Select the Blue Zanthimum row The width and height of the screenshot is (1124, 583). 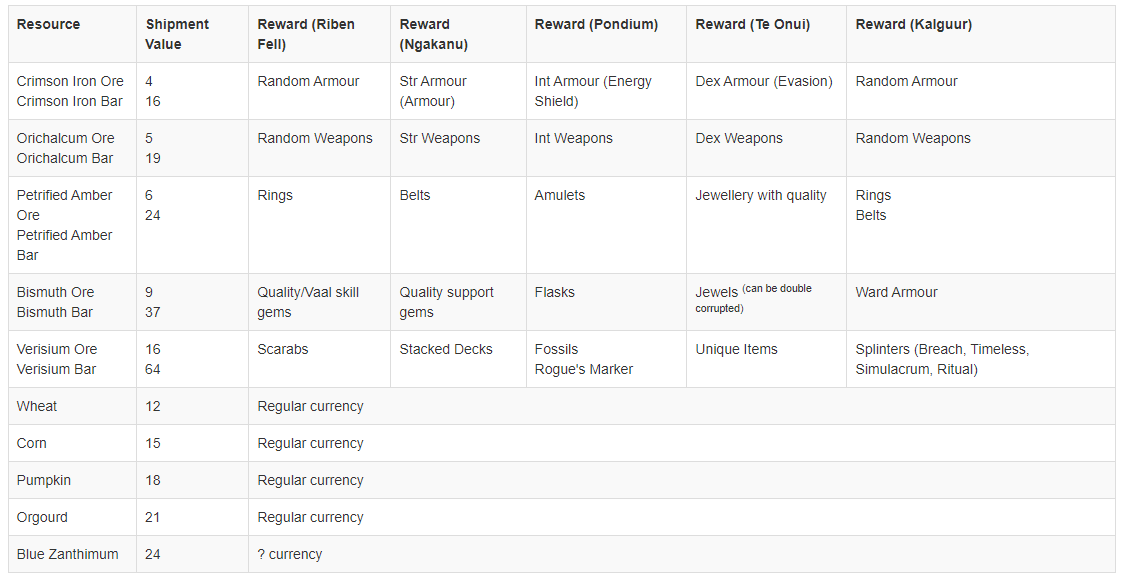pyautogui.click(x=562, y=554)
